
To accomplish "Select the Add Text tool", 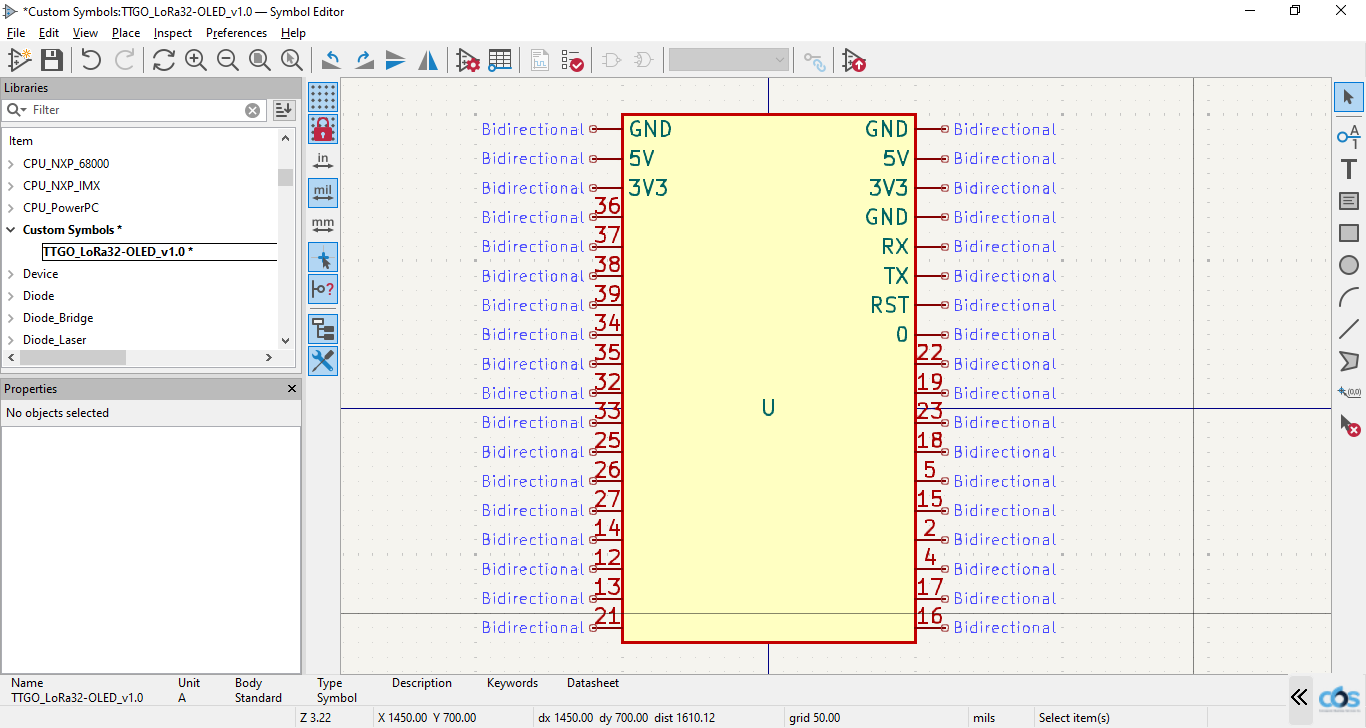I will point(1349,169).
